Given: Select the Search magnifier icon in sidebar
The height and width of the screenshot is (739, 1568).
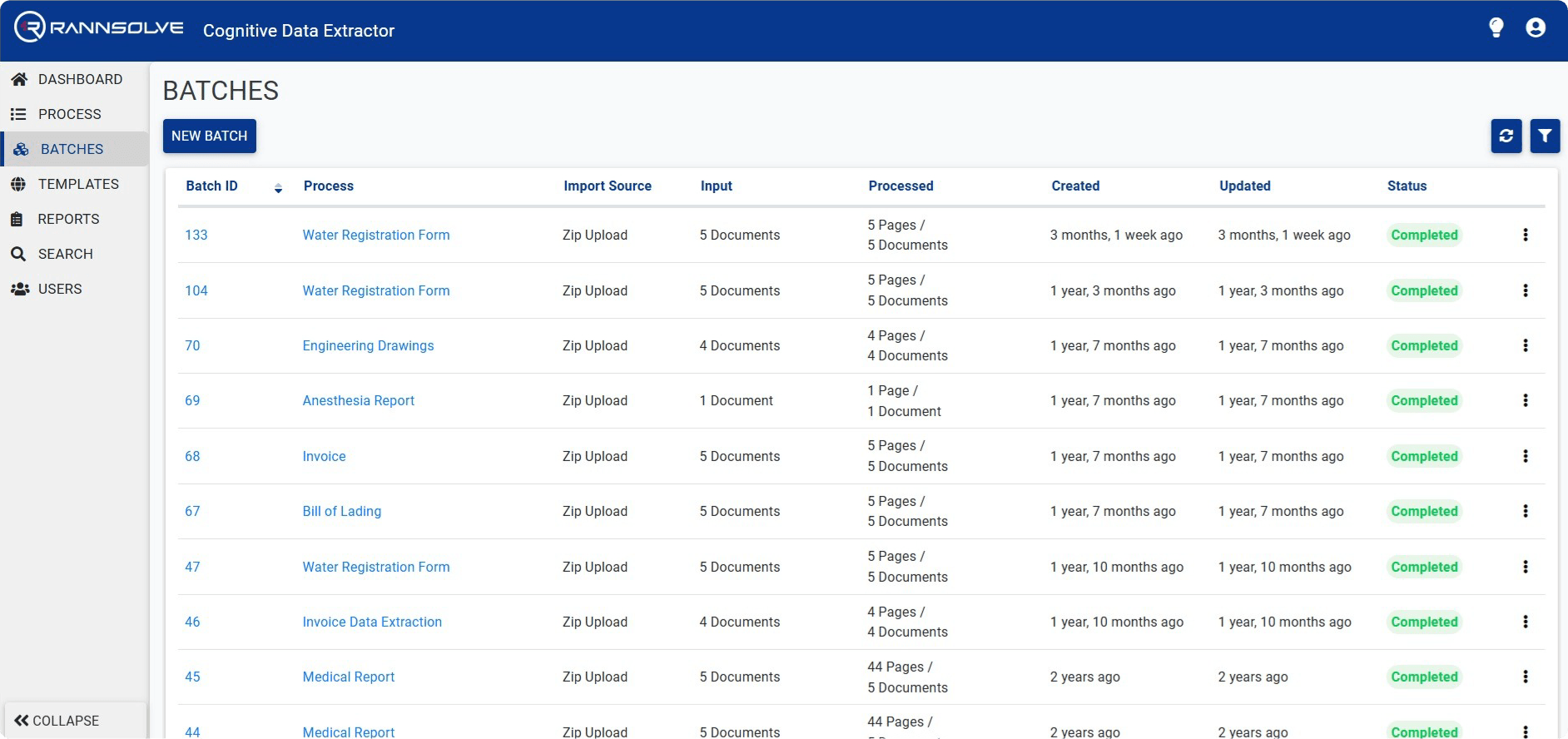Looking at the screenshot, I should click(18, 254).
